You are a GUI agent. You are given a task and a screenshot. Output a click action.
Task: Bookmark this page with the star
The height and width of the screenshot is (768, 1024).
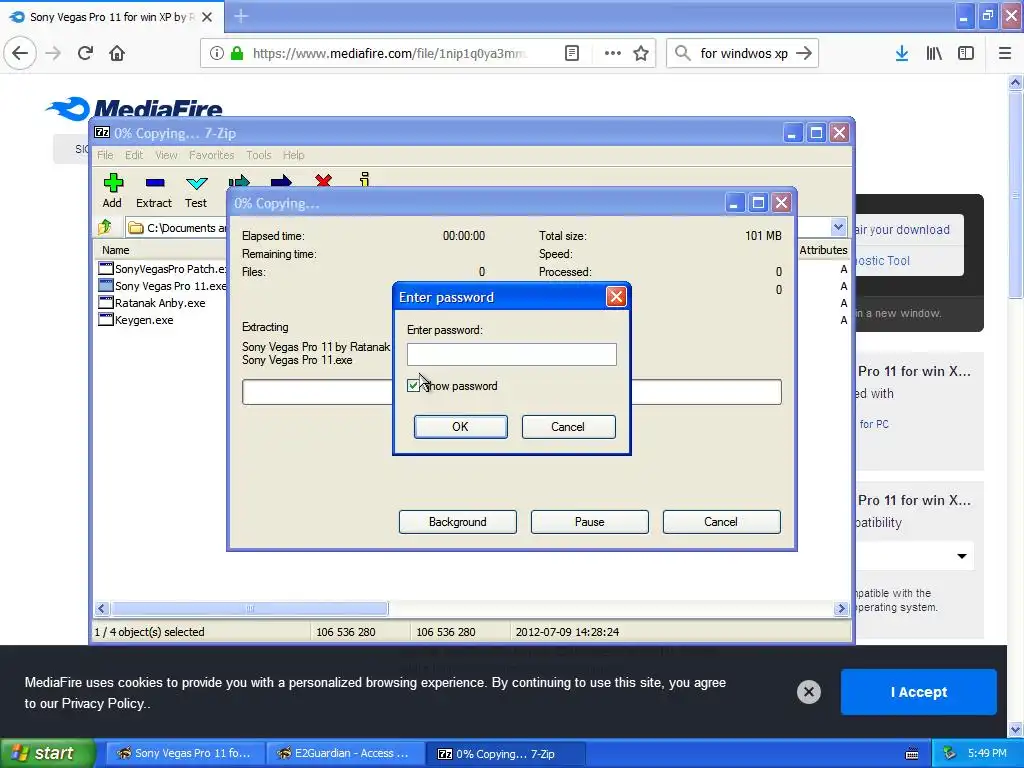[641, 53]
